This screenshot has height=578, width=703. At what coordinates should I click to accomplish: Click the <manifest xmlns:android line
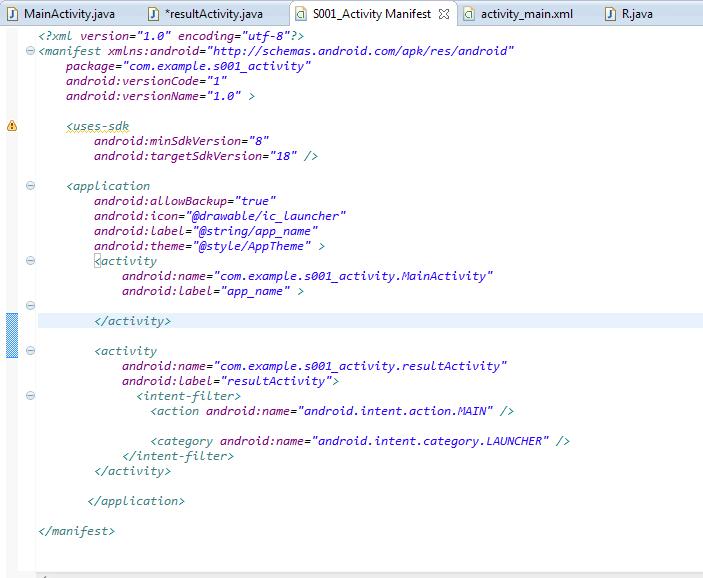click(276, 51)
